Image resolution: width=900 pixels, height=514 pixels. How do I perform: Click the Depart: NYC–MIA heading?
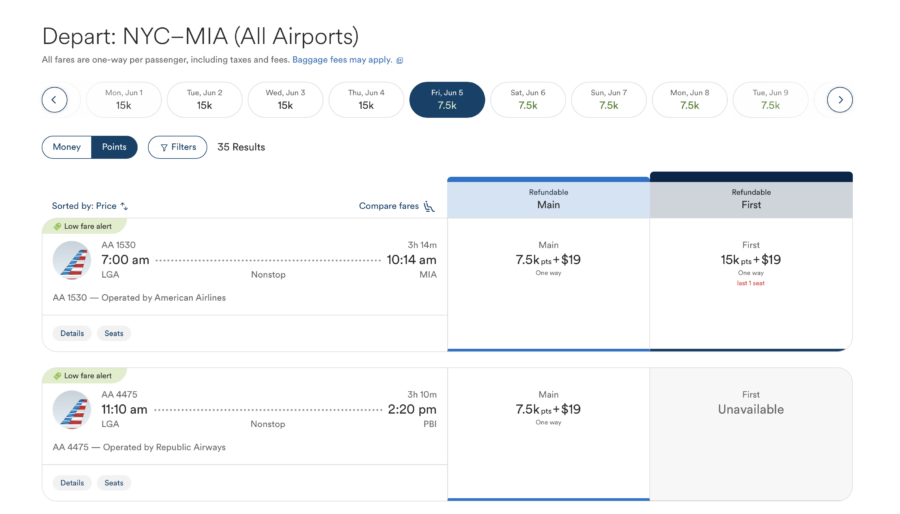(200, 36)
